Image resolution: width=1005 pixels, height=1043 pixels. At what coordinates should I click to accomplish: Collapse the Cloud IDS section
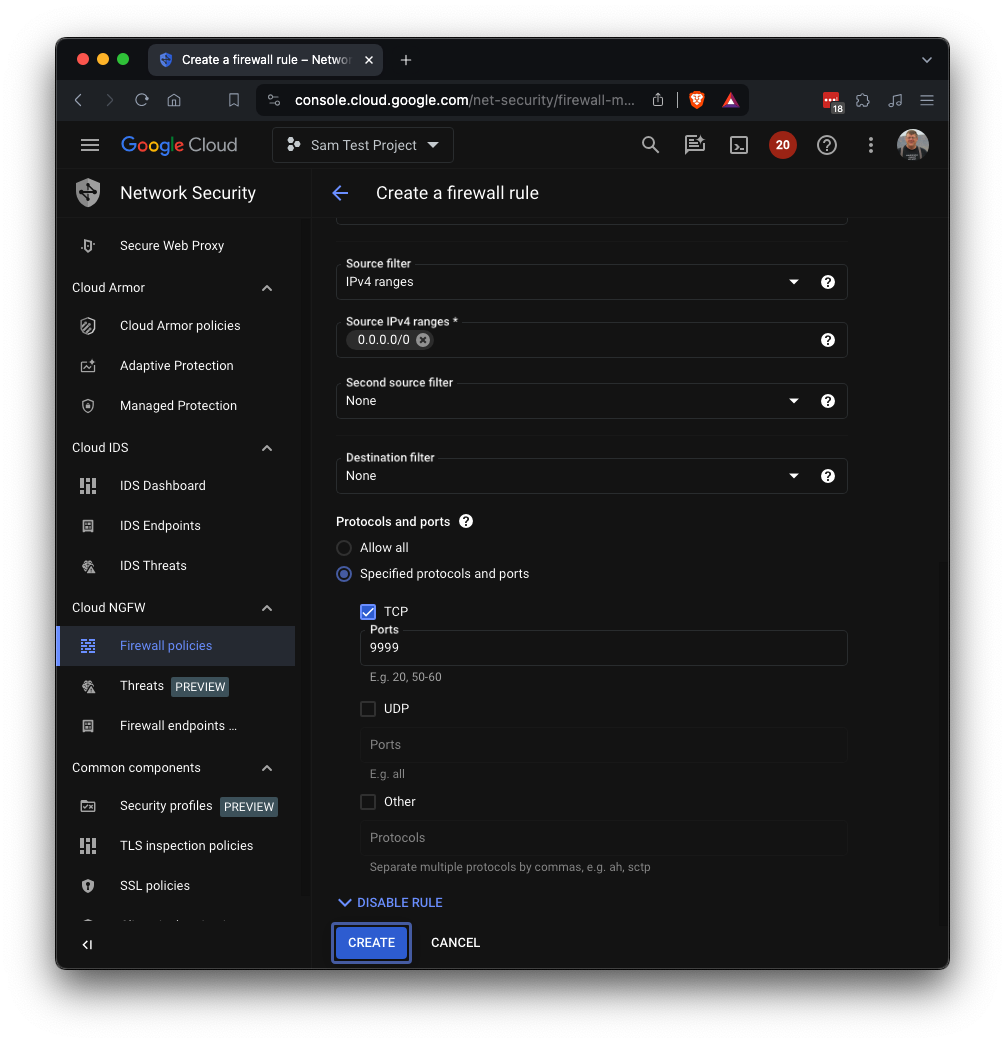click(267, 448)
